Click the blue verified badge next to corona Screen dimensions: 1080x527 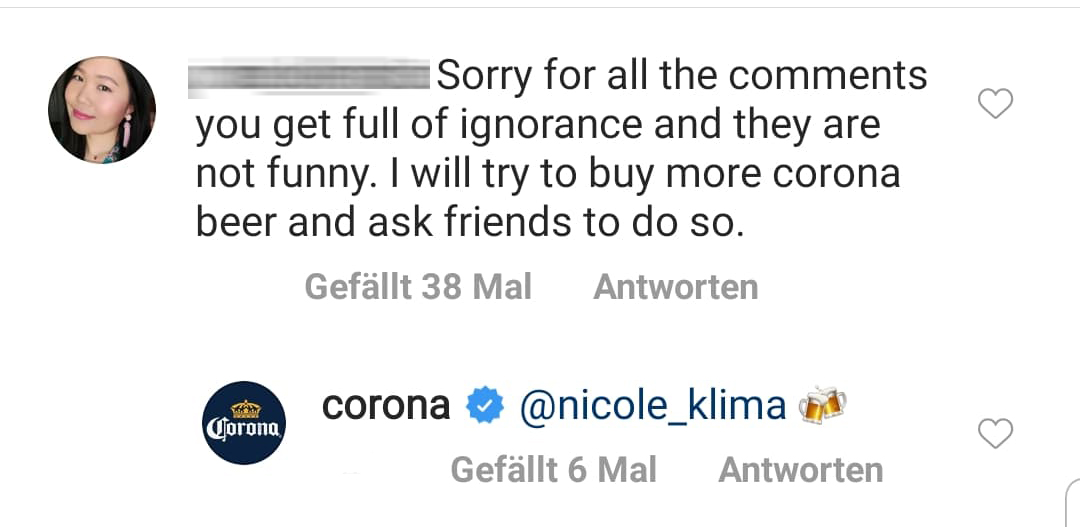pyautogui.click(x=485, y=407)
